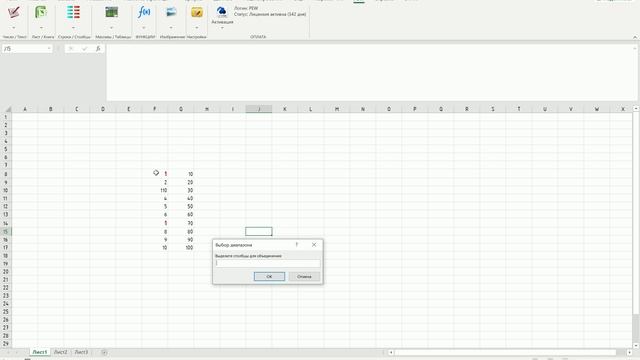
Task: Select row 8 header
Action: [x=6, y=174]
